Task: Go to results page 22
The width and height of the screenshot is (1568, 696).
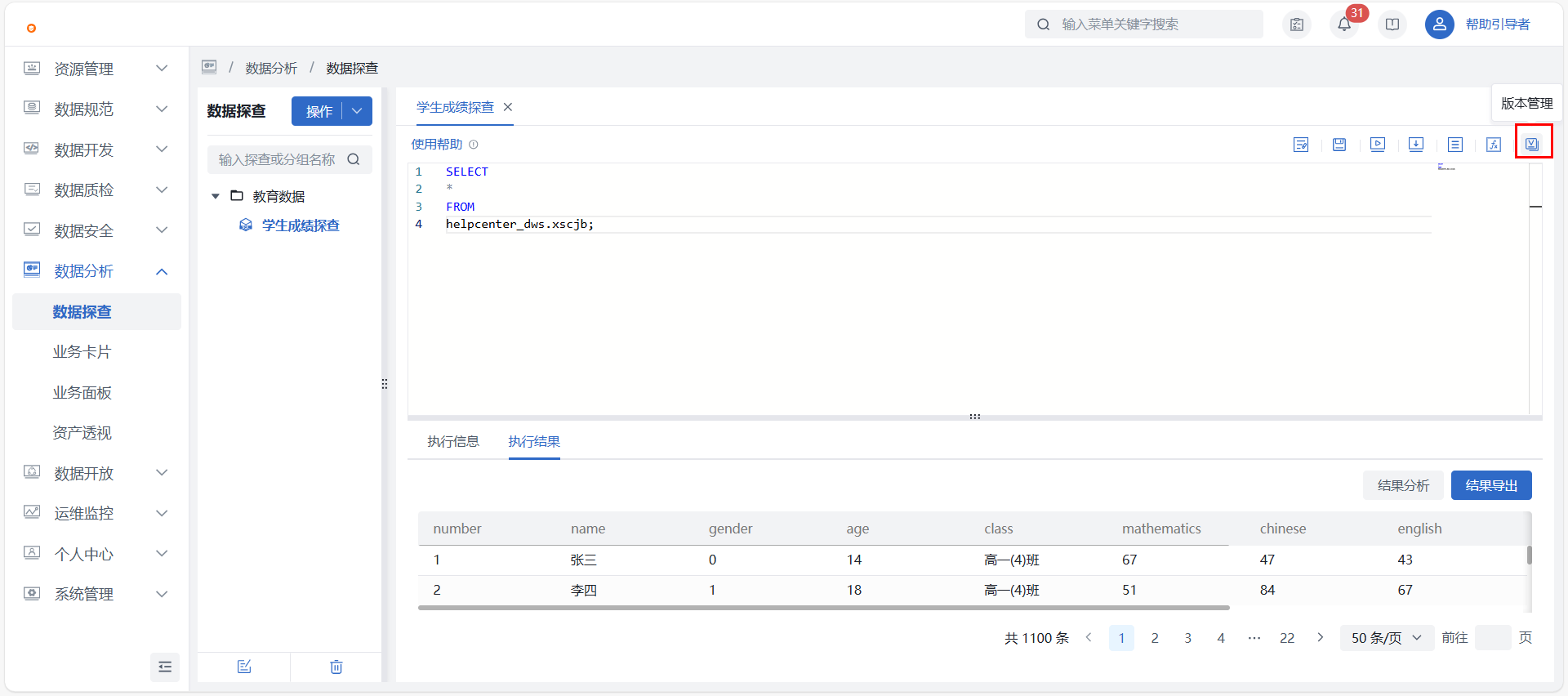Action: click(x=1287, y=638)
